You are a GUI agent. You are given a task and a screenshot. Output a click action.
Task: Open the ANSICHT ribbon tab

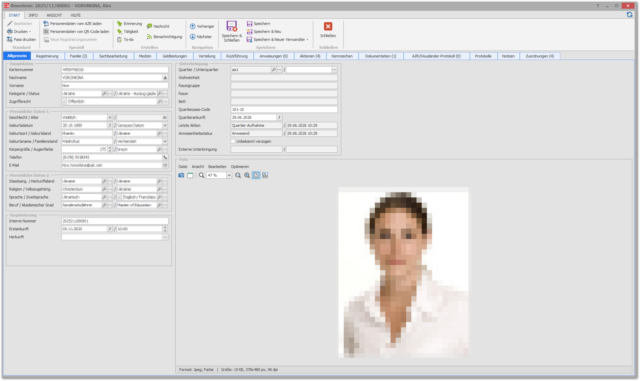[x=54, y=15]
